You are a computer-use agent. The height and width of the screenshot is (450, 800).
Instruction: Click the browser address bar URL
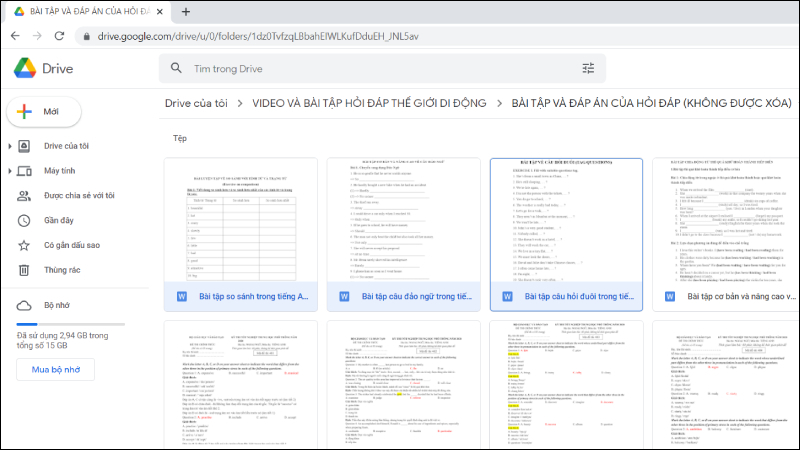coord(258,36)
